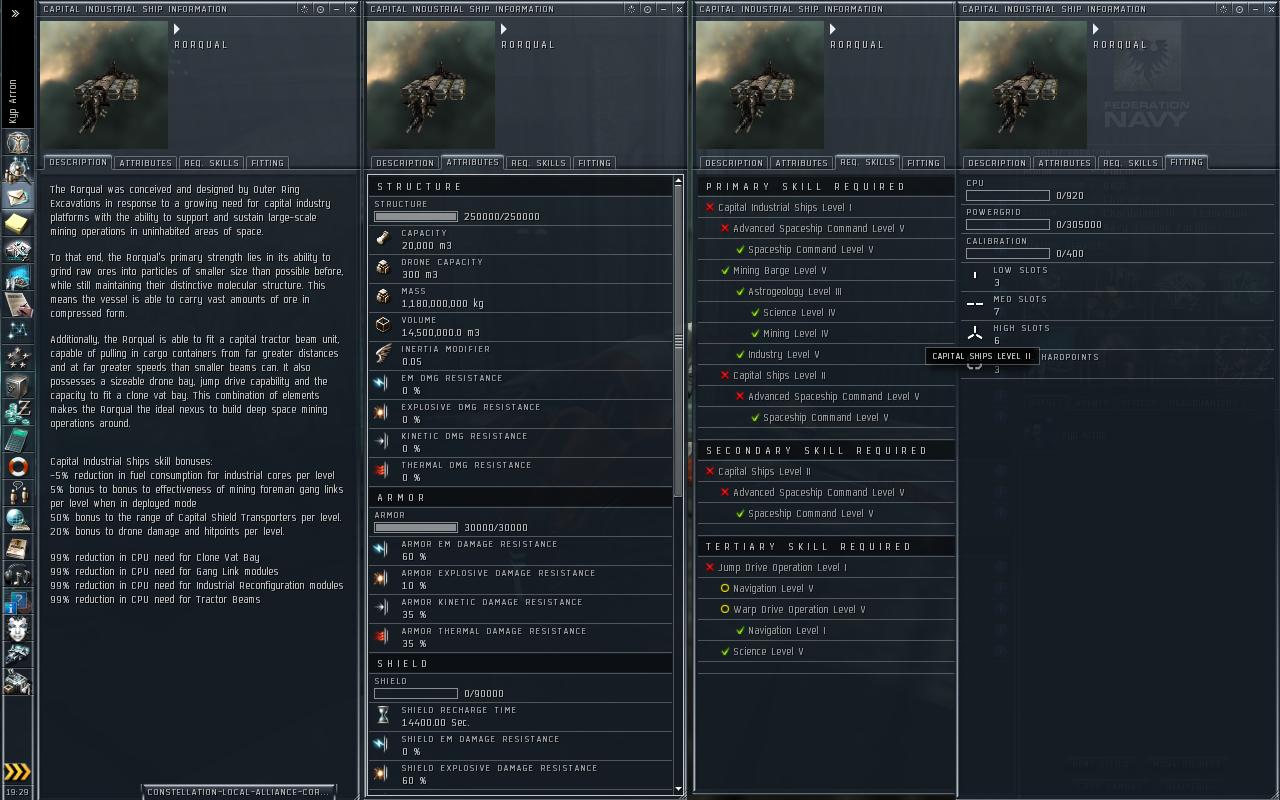Image resolution: width=1280 pixels, height=800 pixels.
Task: Switch to Fitting tab in first window
Action: coord(267,163)
